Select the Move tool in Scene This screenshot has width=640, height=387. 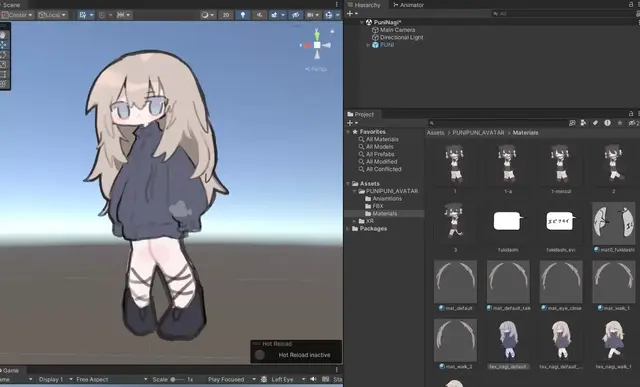3,45
